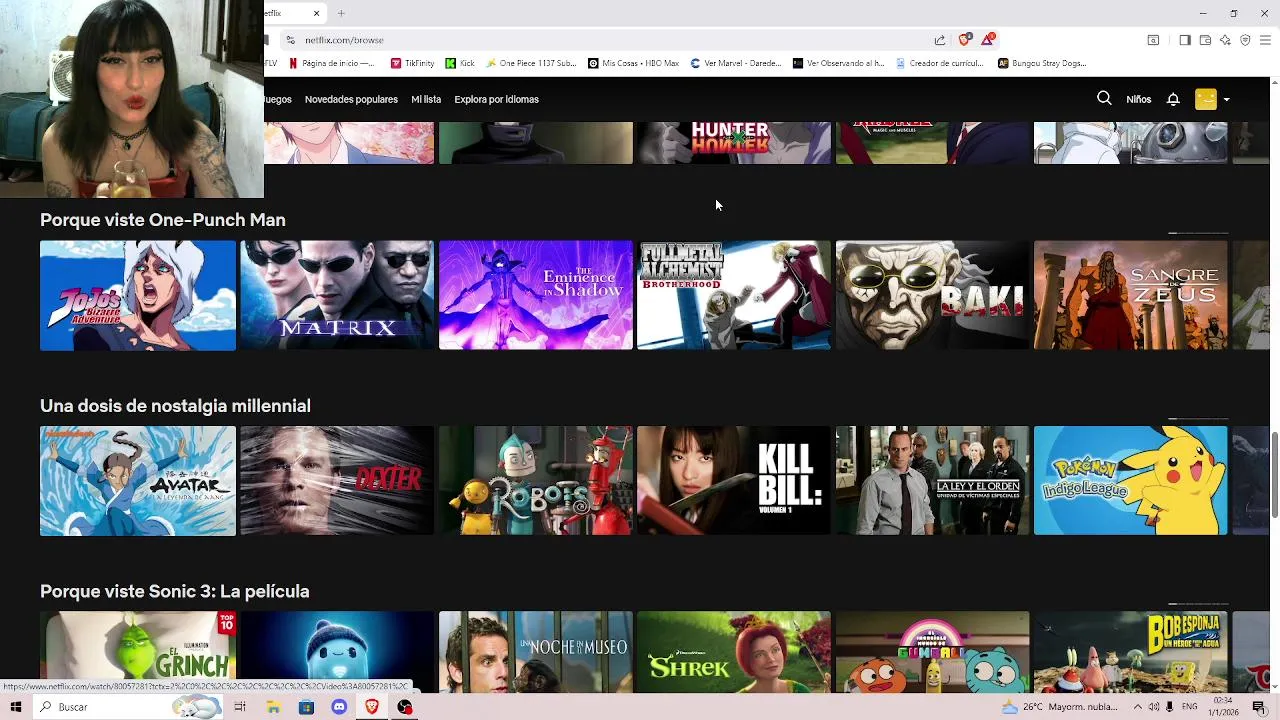Click 'Una dosis de nostalgia millennial' row title
1280x720 pixels.
point(175,406)
